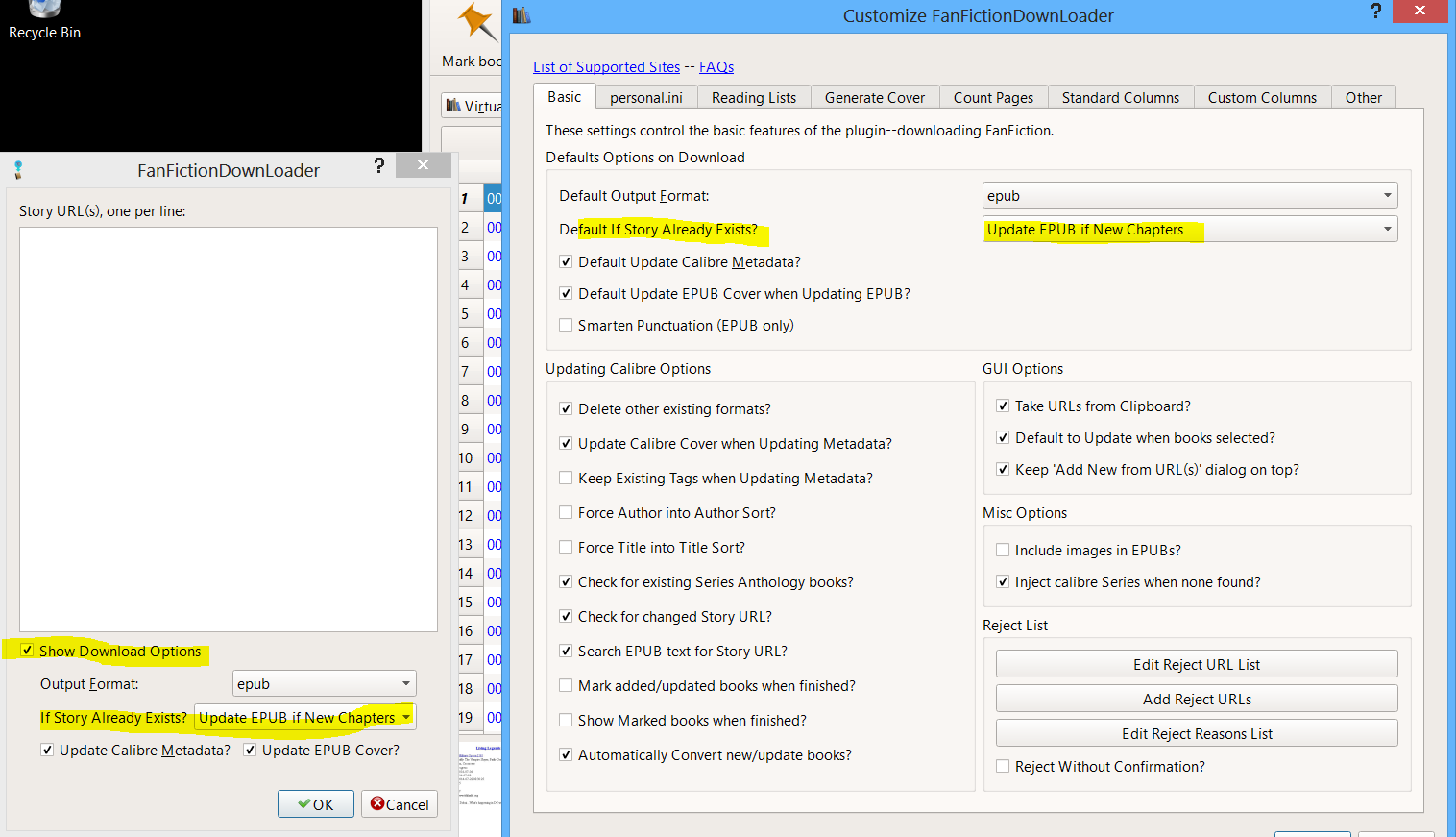Open Default If Story Already Exists dropdown
1456x837 pixels.
point(1190,229)
